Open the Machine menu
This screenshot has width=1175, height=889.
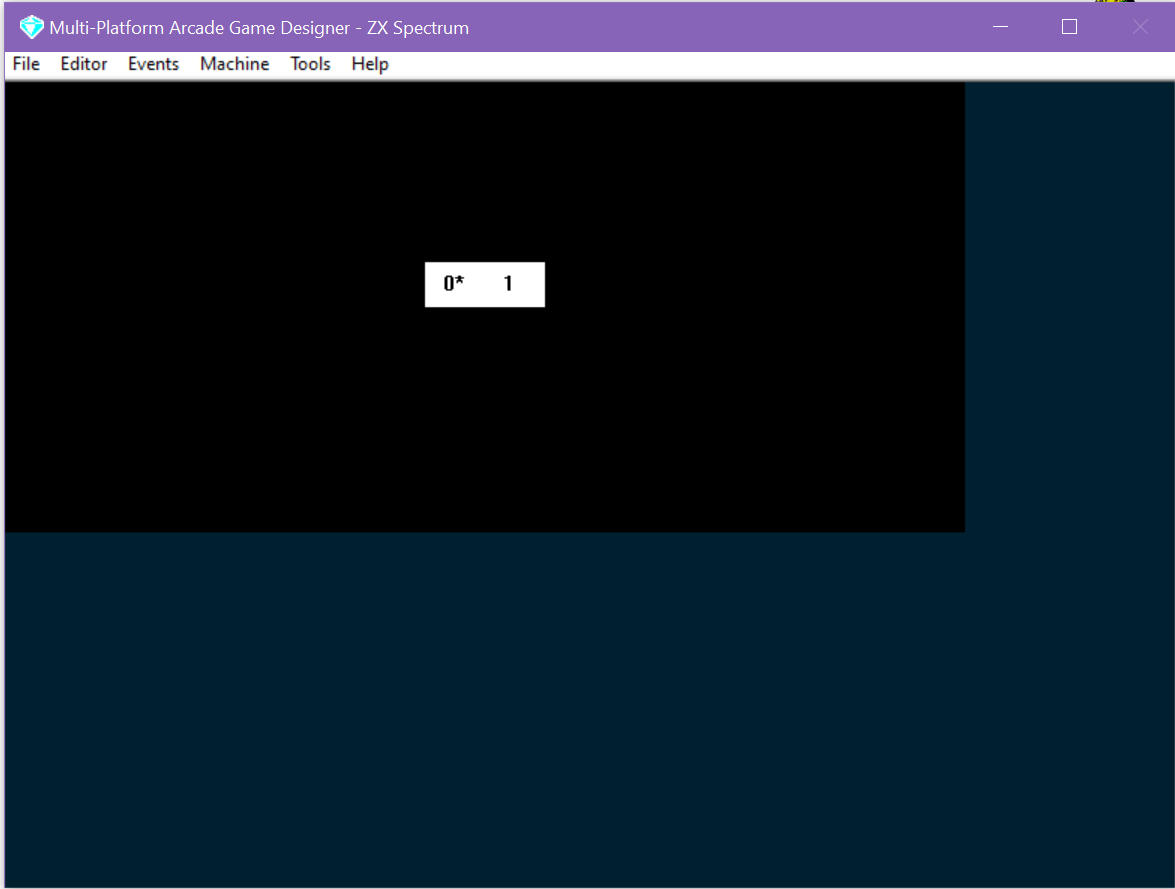(235, 64)
